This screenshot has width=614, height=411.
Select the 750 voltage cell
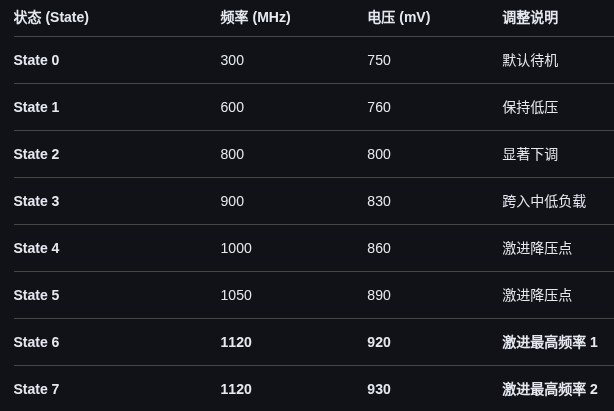pyautogui.click(x=379, y=60)
